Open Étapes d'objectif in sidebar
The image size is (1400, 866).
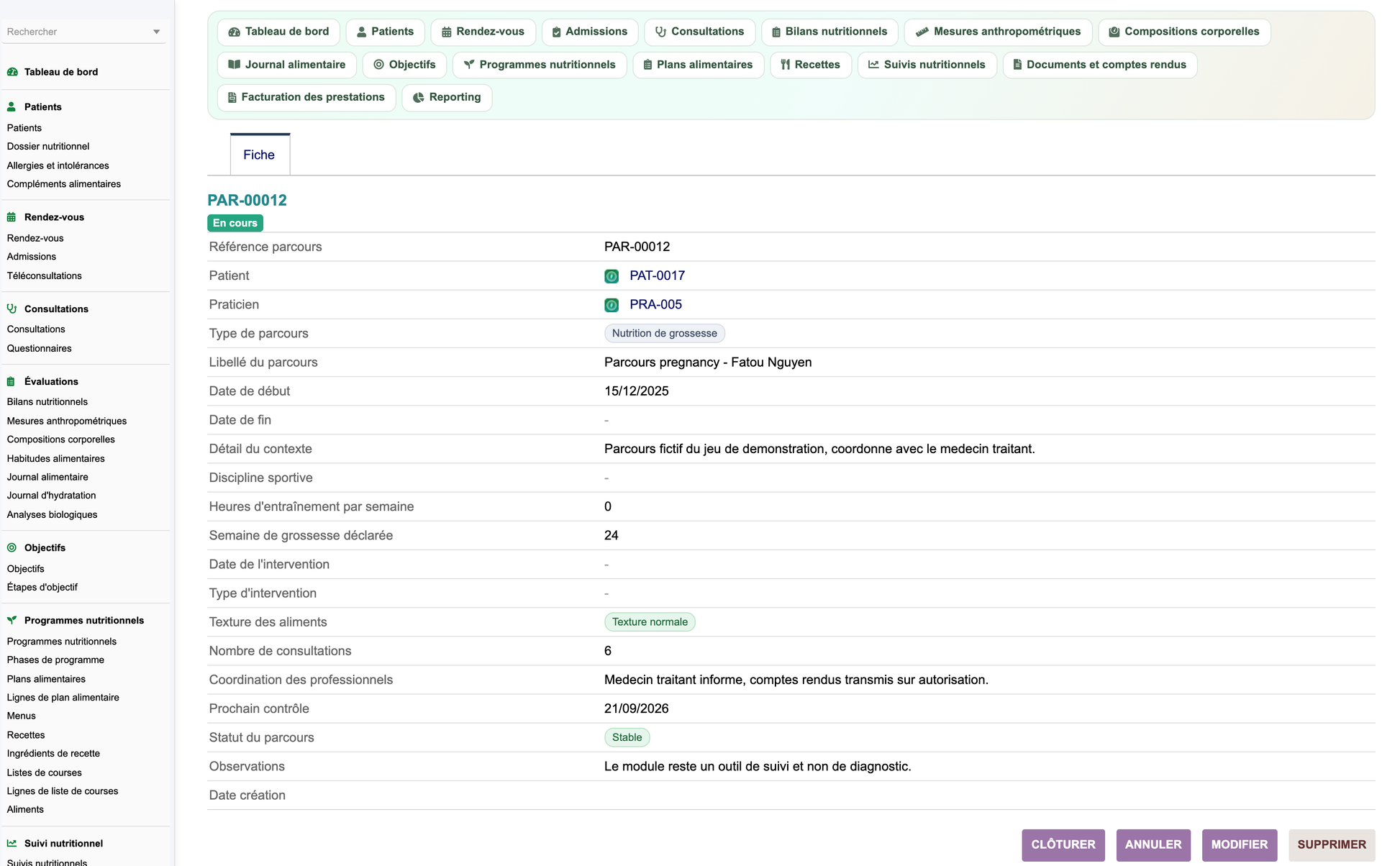pyautogui.click(x=42, y=588)
